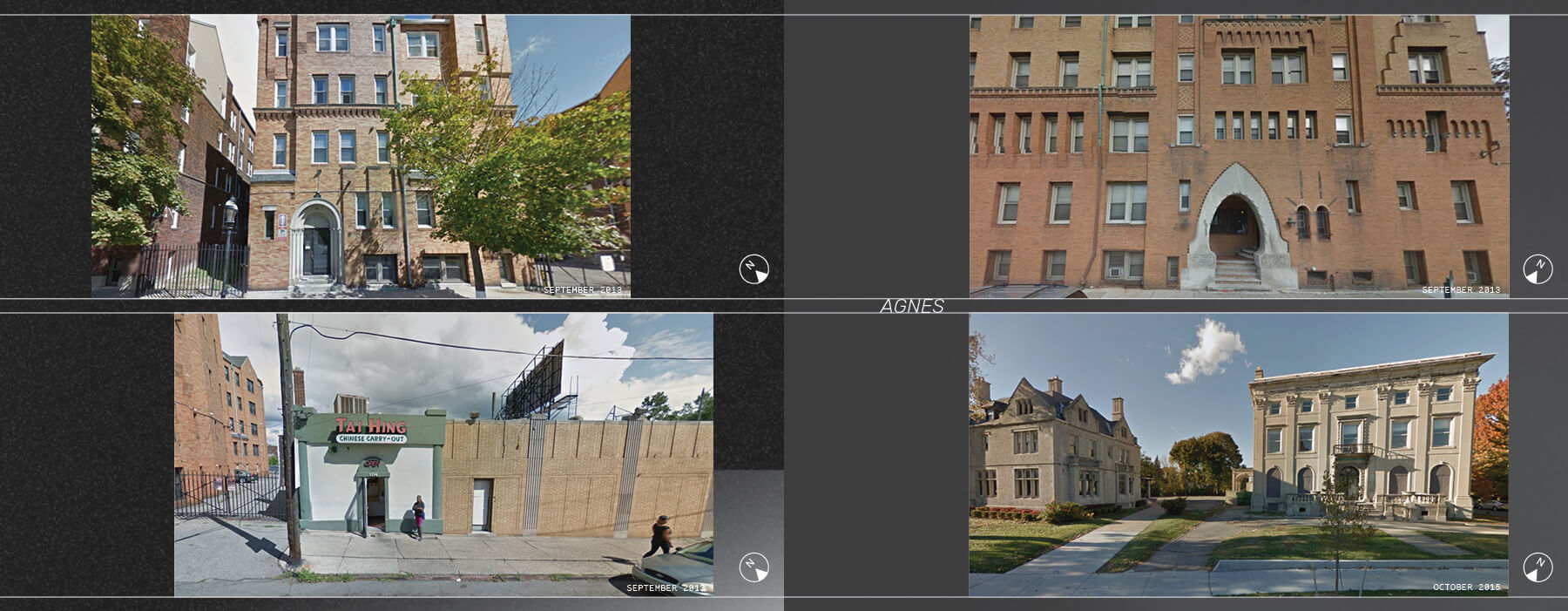Click the compass icon beside the top-left apartment photo
This screenshot has height=611, width=1568.
tap(754, 269)
